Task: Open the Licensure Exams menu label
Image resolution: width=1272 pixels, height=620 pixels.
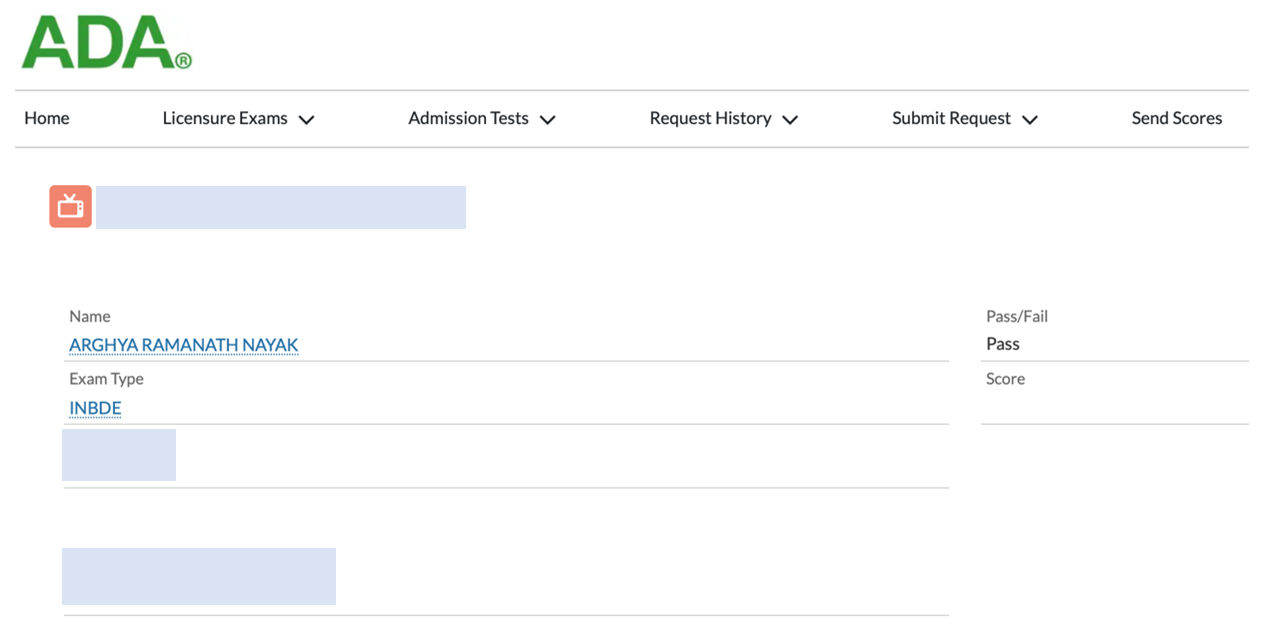Action: (x=225, y=118)
